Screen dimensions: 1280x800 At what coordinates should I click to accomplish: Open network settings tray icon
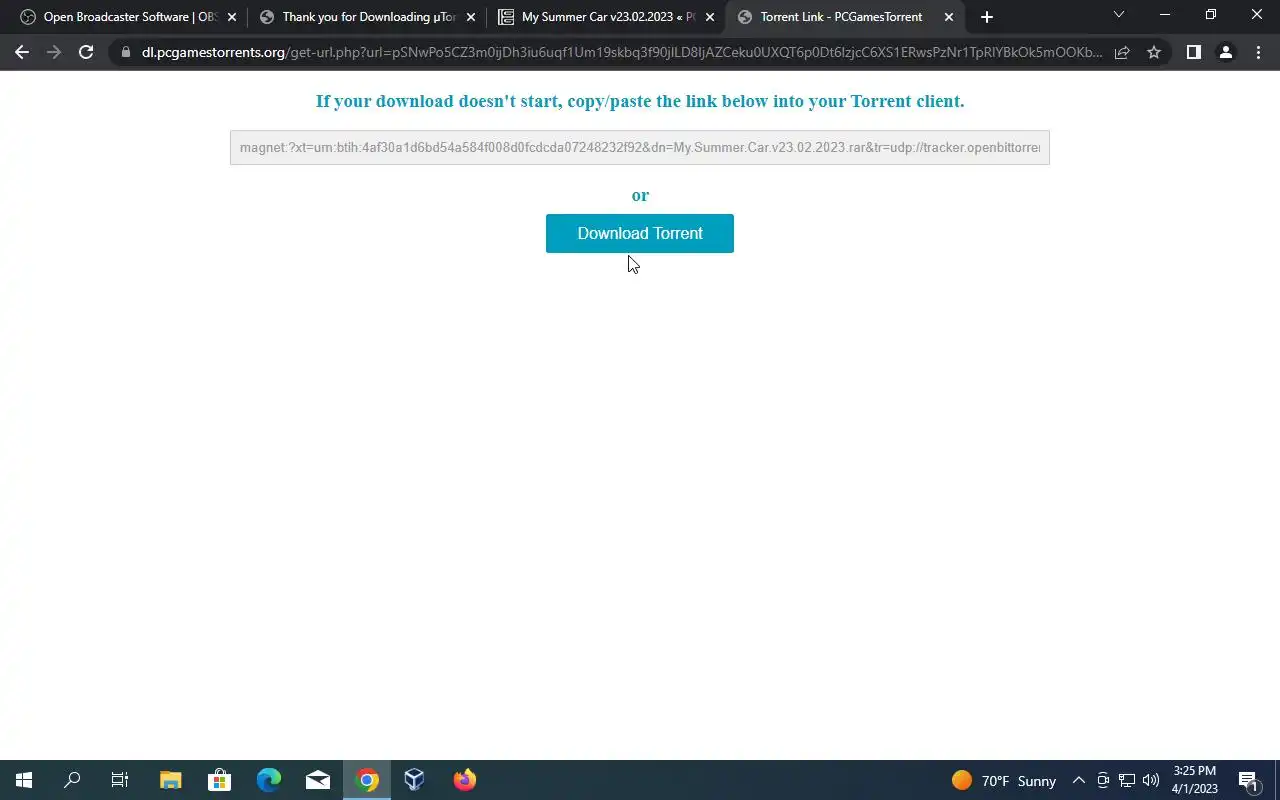(1127, 781)
